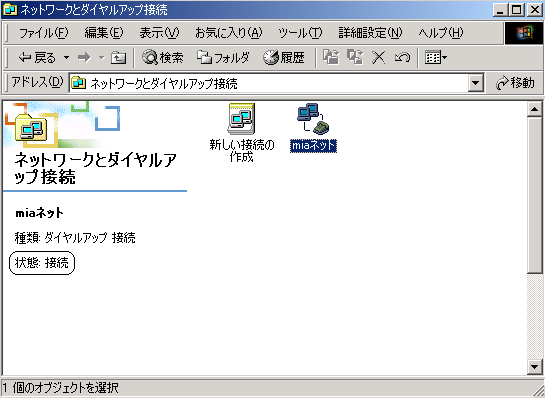545x398 pixels.
Task: Expand the address bar dropdown arrow
Action: (x=476, y=83)
